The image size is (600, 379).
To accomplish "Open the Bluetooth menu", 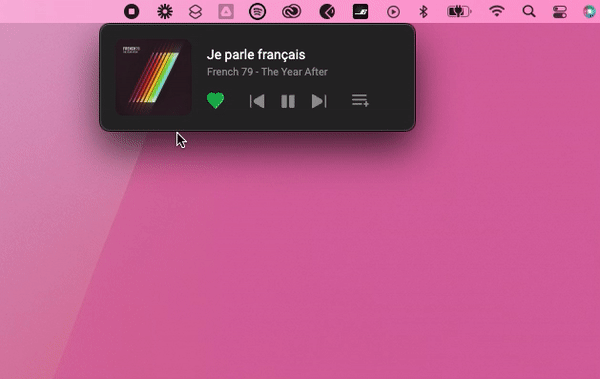I will coord(423,12).
